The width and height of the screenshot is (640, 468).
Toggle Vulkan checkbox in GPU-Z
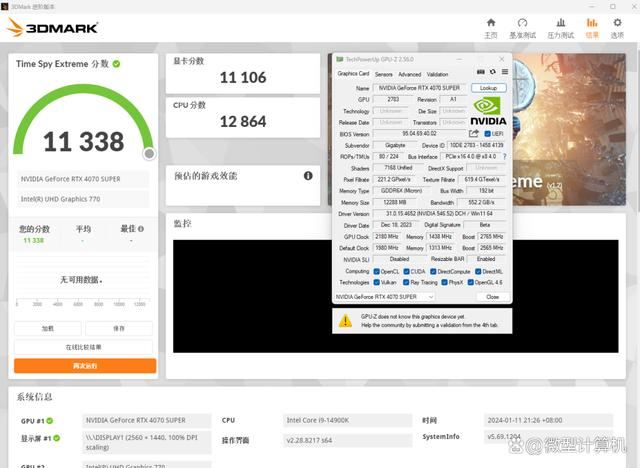tap(377, 282)
